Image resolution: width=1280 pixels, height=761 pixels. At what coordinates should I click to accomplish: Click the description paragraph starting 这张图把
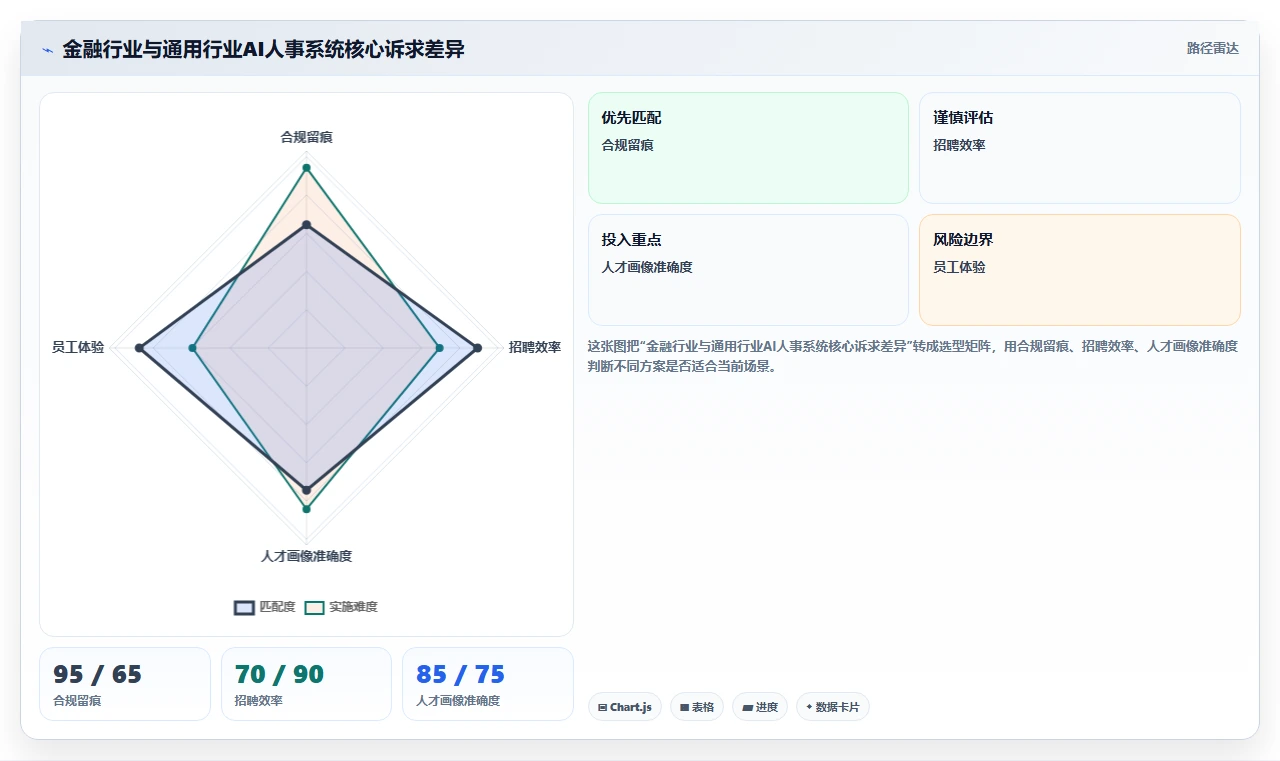[913, 356]
